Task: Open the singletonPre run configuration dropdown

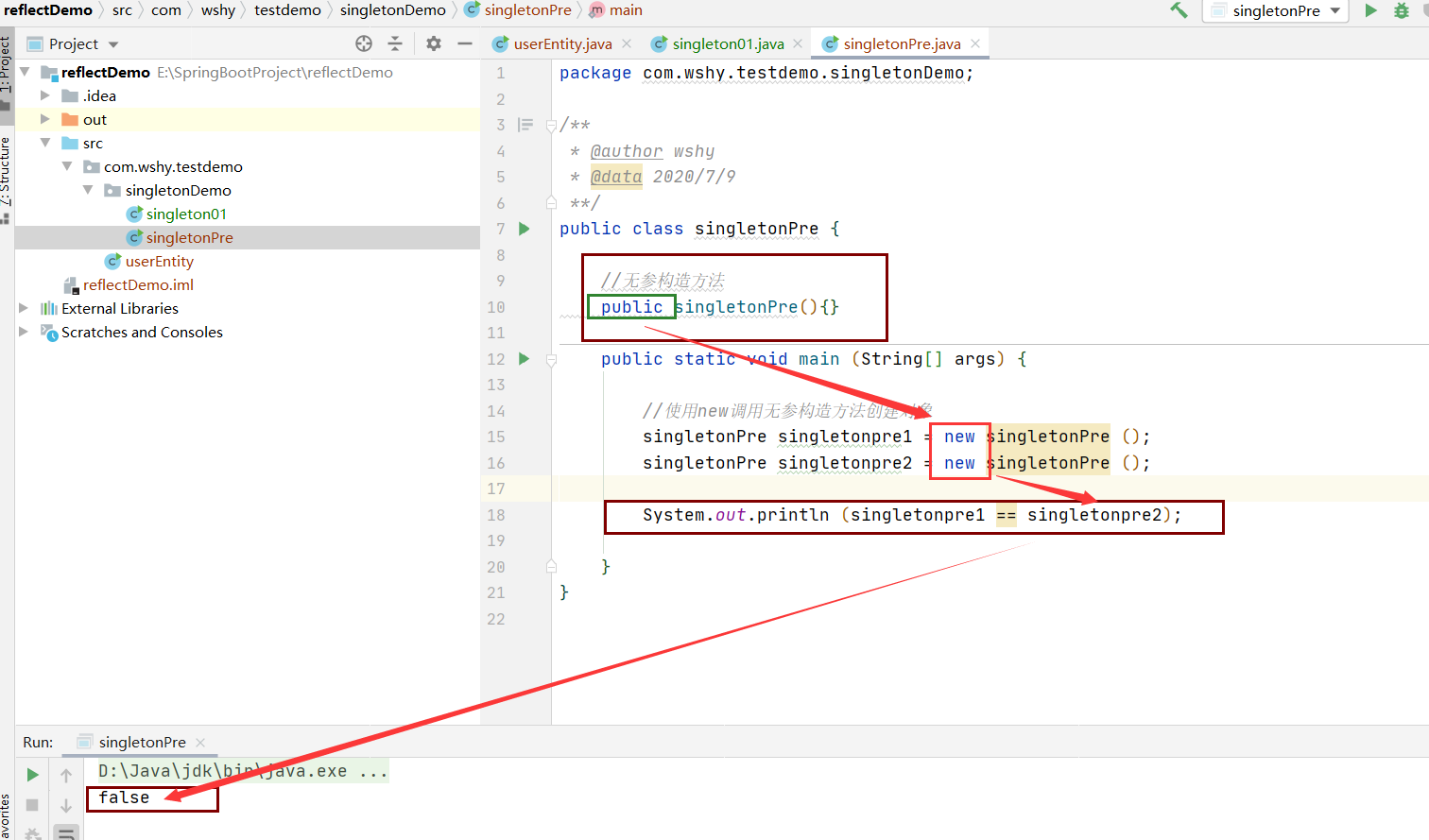Action: 1276,10
